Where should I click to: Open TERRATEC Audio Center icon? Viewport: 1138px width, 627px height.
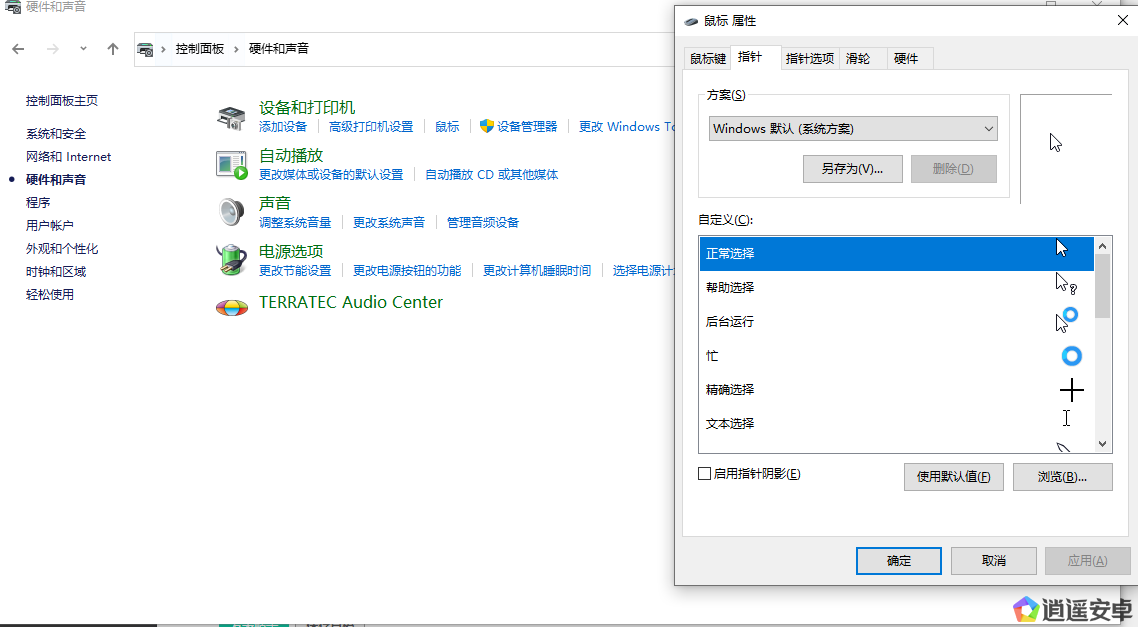click(231, 305)
